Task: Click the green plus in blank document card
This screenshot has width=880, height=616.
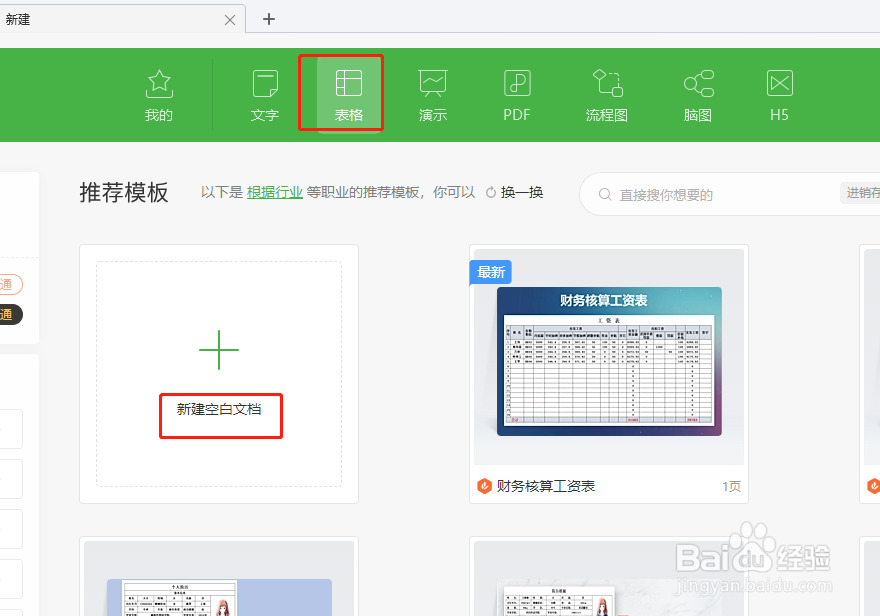Action: tap(219, 350)
